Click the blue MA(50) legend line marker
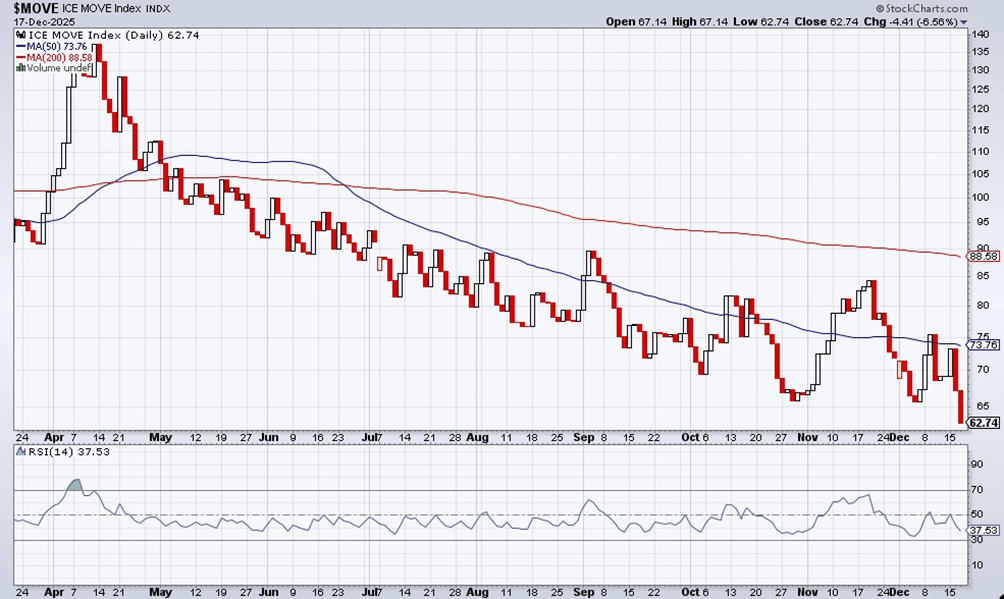 click(x=20, y=47)
